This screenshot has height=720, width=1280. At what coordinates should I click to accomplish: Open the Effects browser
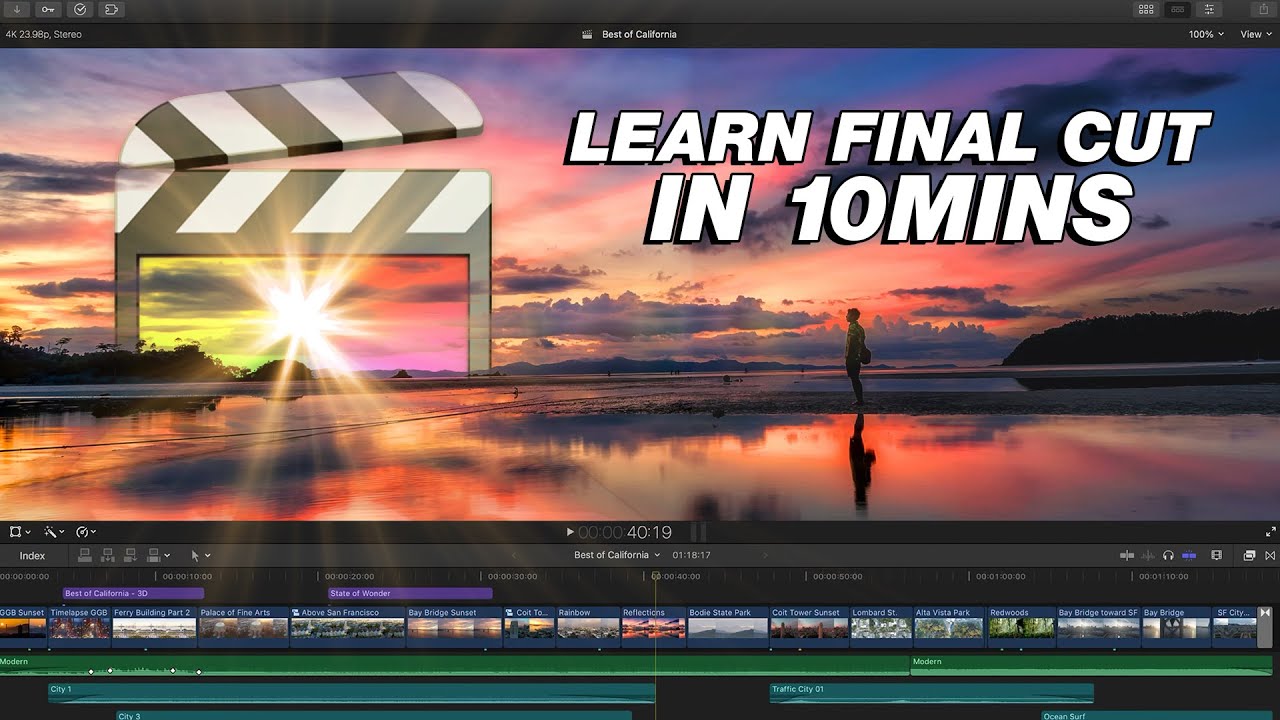click(x=1249, y=555)
